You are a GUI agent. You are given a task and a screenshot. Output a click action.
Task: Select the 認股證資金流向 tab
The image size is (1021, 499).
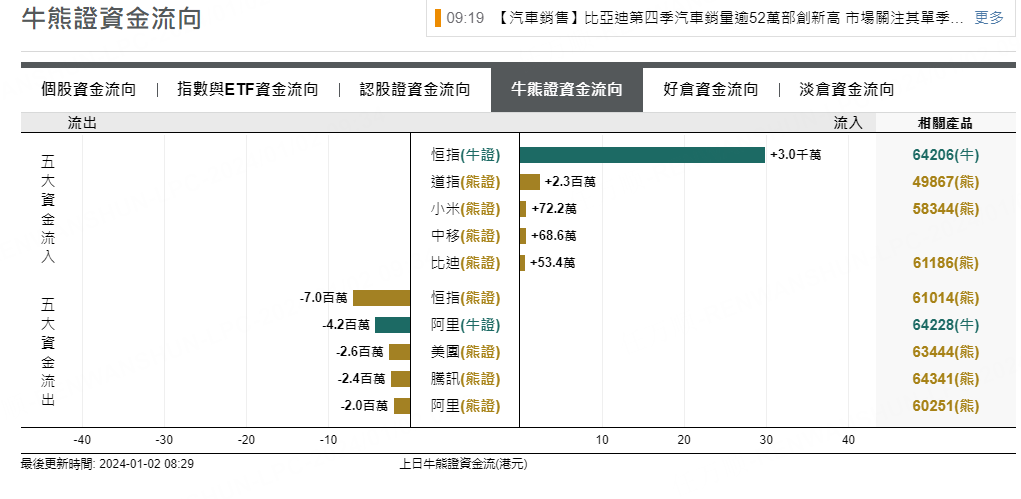tap(415, 89)
